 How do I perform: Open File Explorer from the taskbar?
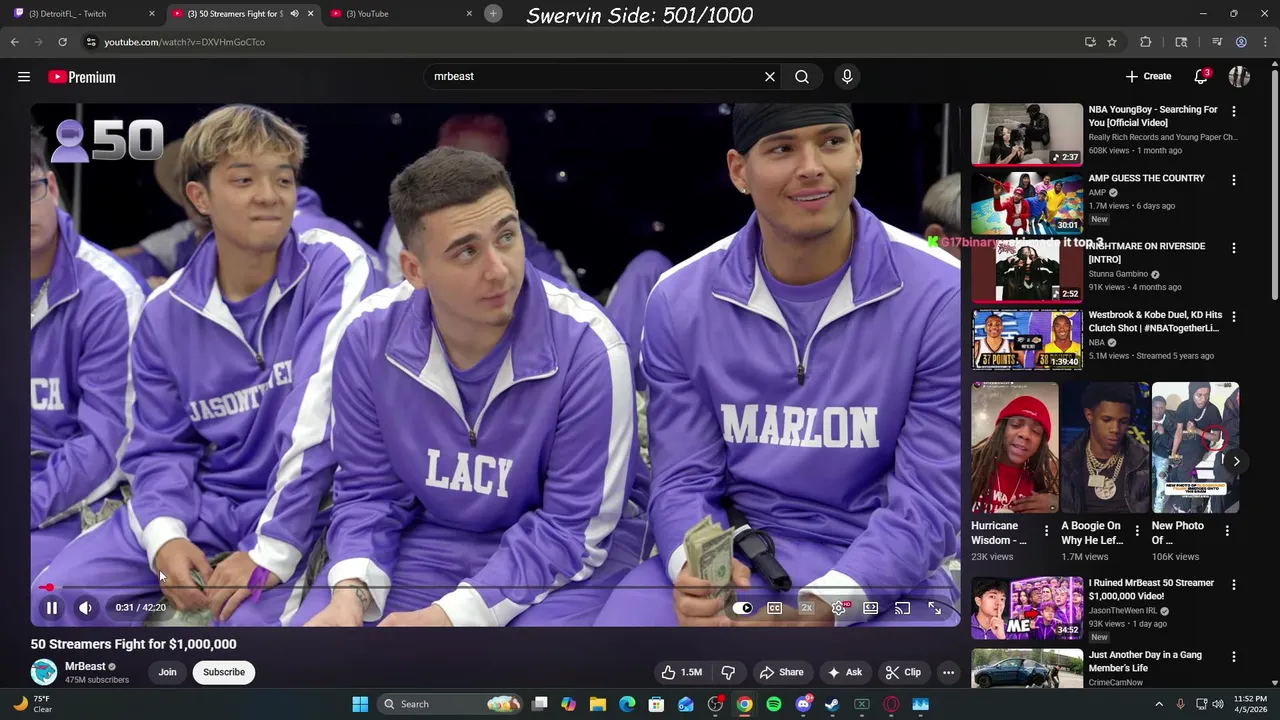click(x=598, y=704)
